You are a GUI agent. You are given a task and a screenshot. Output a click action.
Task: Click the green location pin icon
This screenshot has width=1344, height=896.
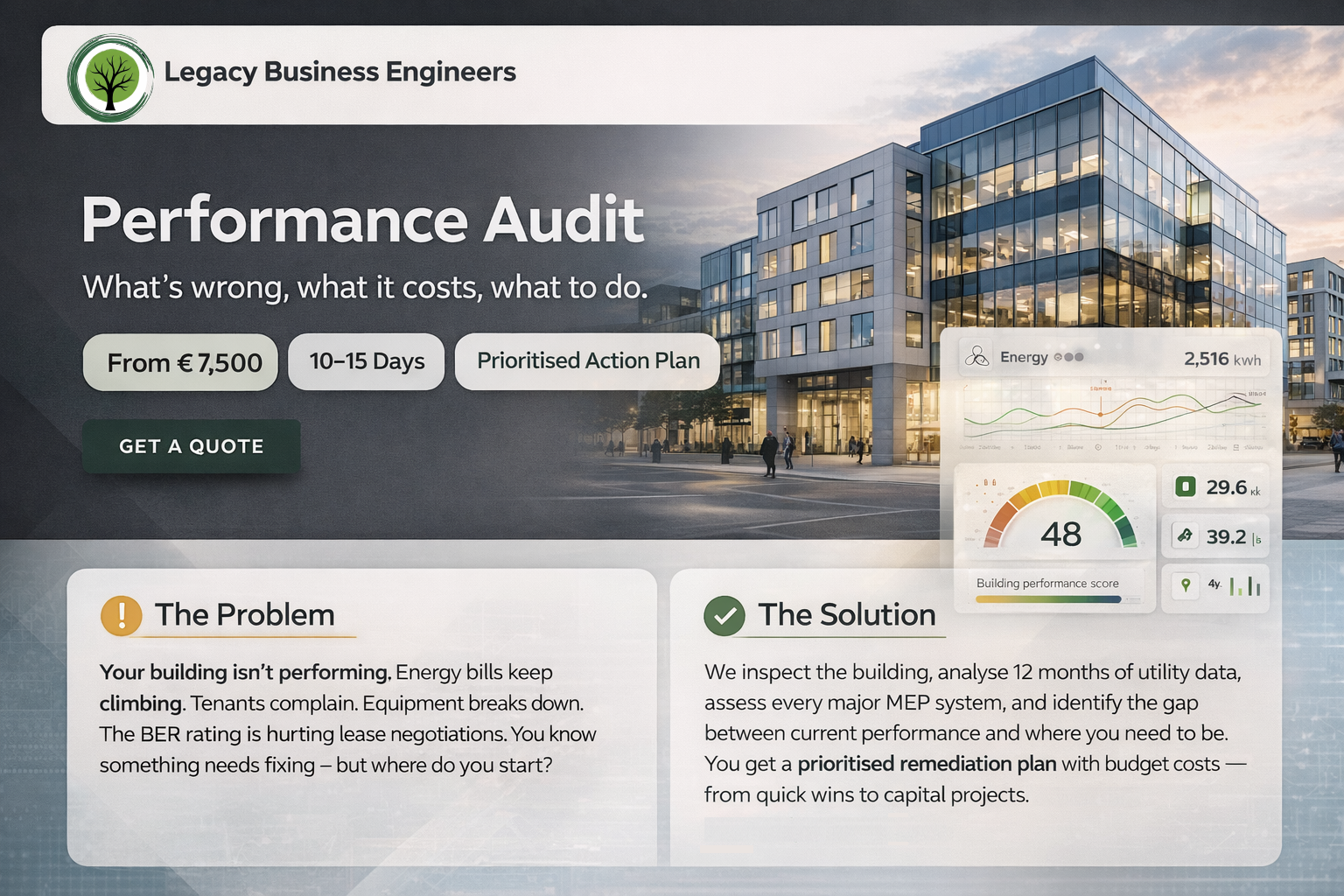[1186, 584]
